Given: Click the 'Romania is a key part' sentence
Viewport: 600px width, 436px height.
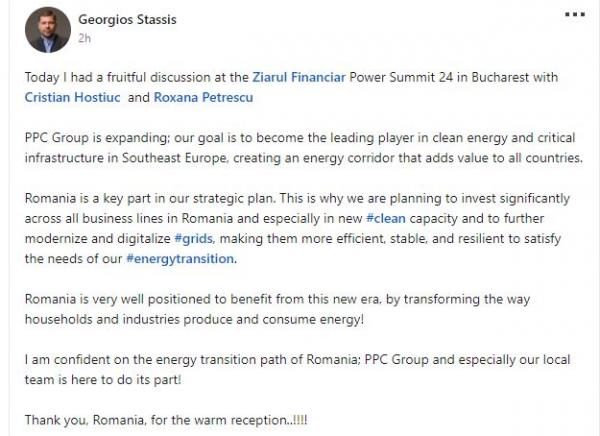Looking at the screenshot, I should click(150, 199).
